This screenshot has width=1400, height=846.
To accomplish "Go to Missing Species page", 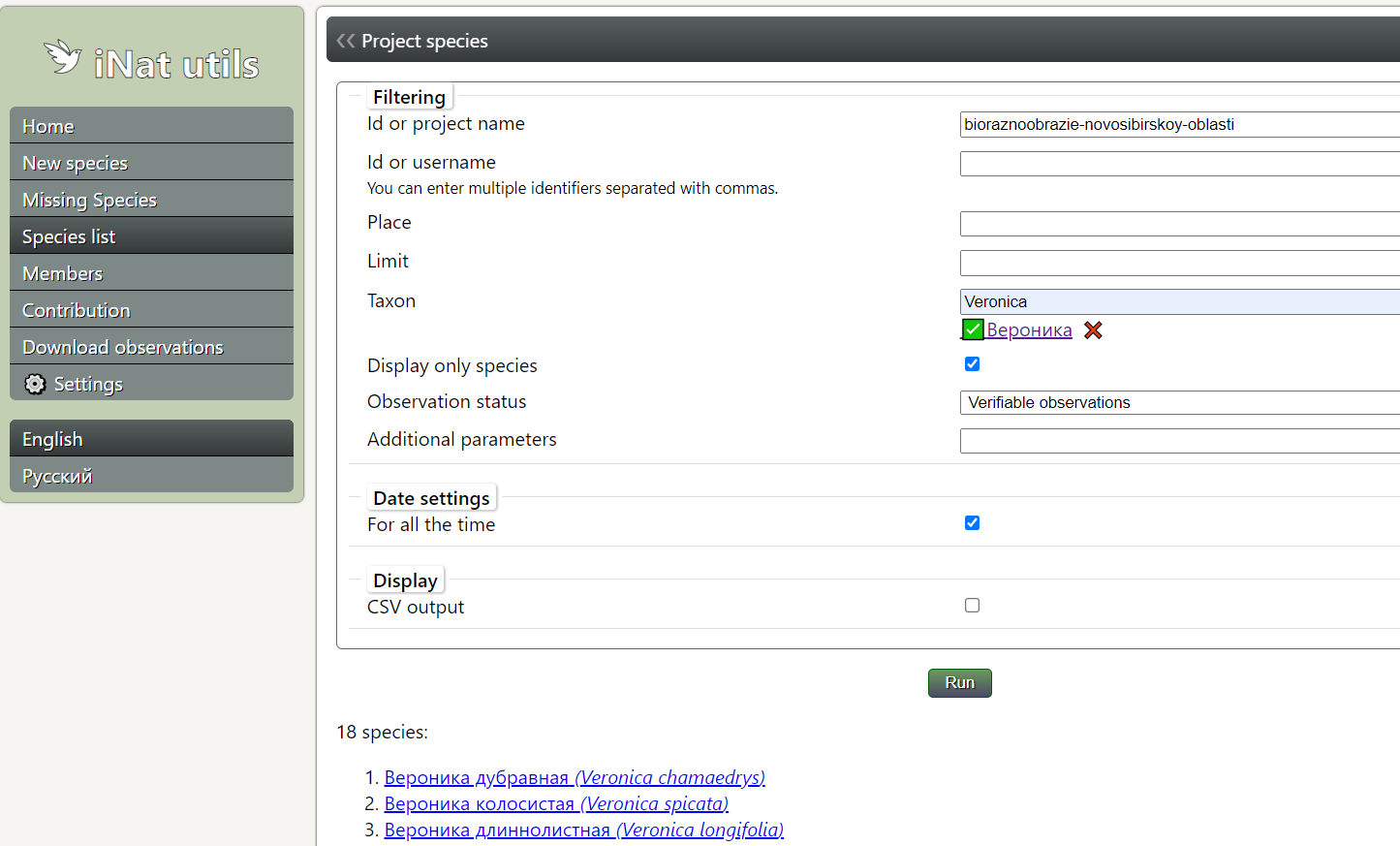I will (151, 200).
